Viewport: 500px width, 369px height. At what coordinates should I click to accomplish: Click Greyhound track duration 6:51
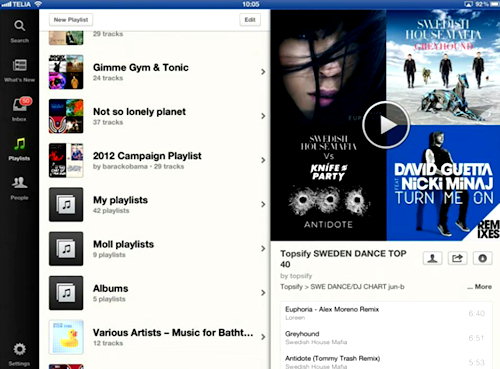coord(476,338)
